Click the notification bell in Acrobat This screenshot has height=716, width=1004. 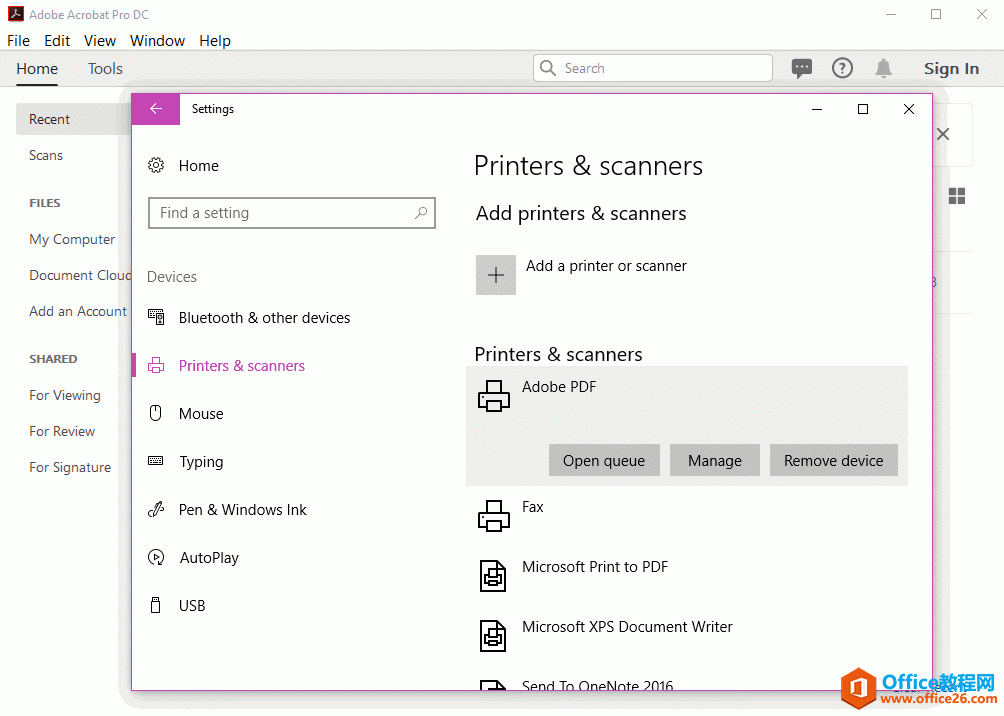click(883, 68)
